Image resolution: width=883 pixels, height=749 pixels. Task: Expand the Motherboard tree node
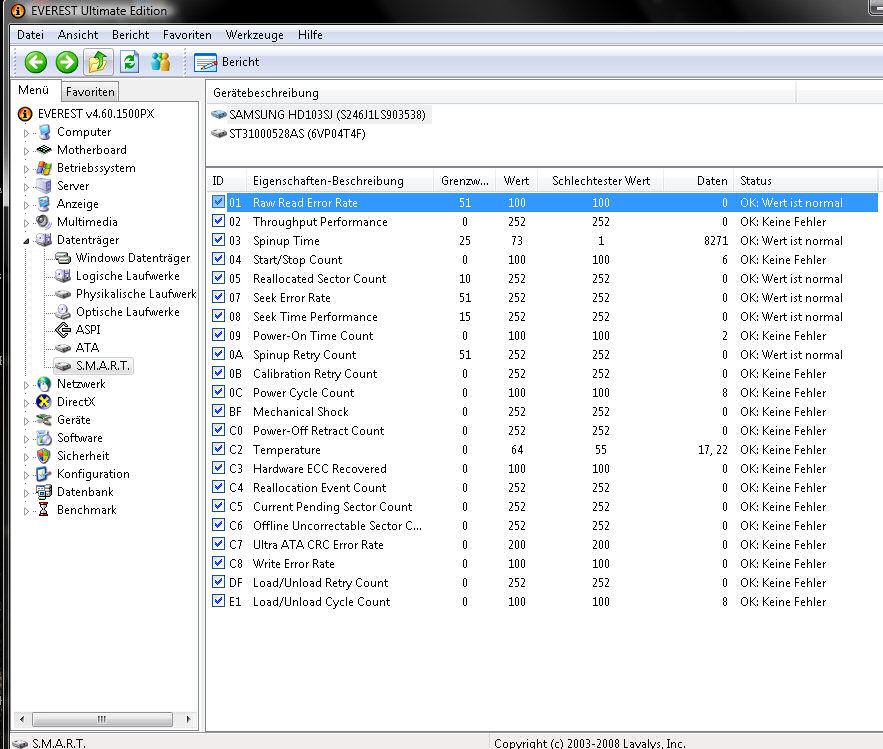[x=26, y=151]
